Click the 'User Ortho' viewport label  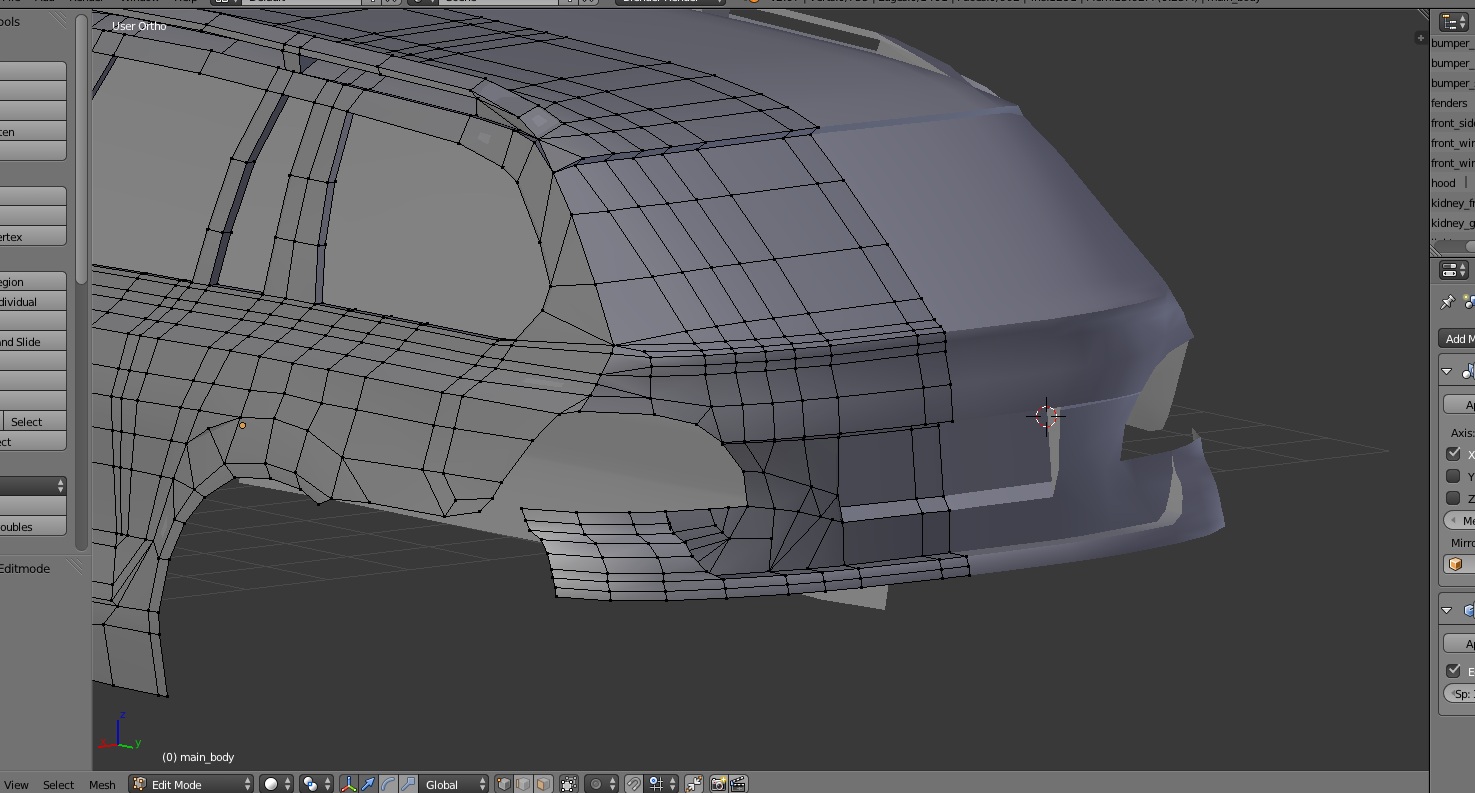tap(139, 26)
